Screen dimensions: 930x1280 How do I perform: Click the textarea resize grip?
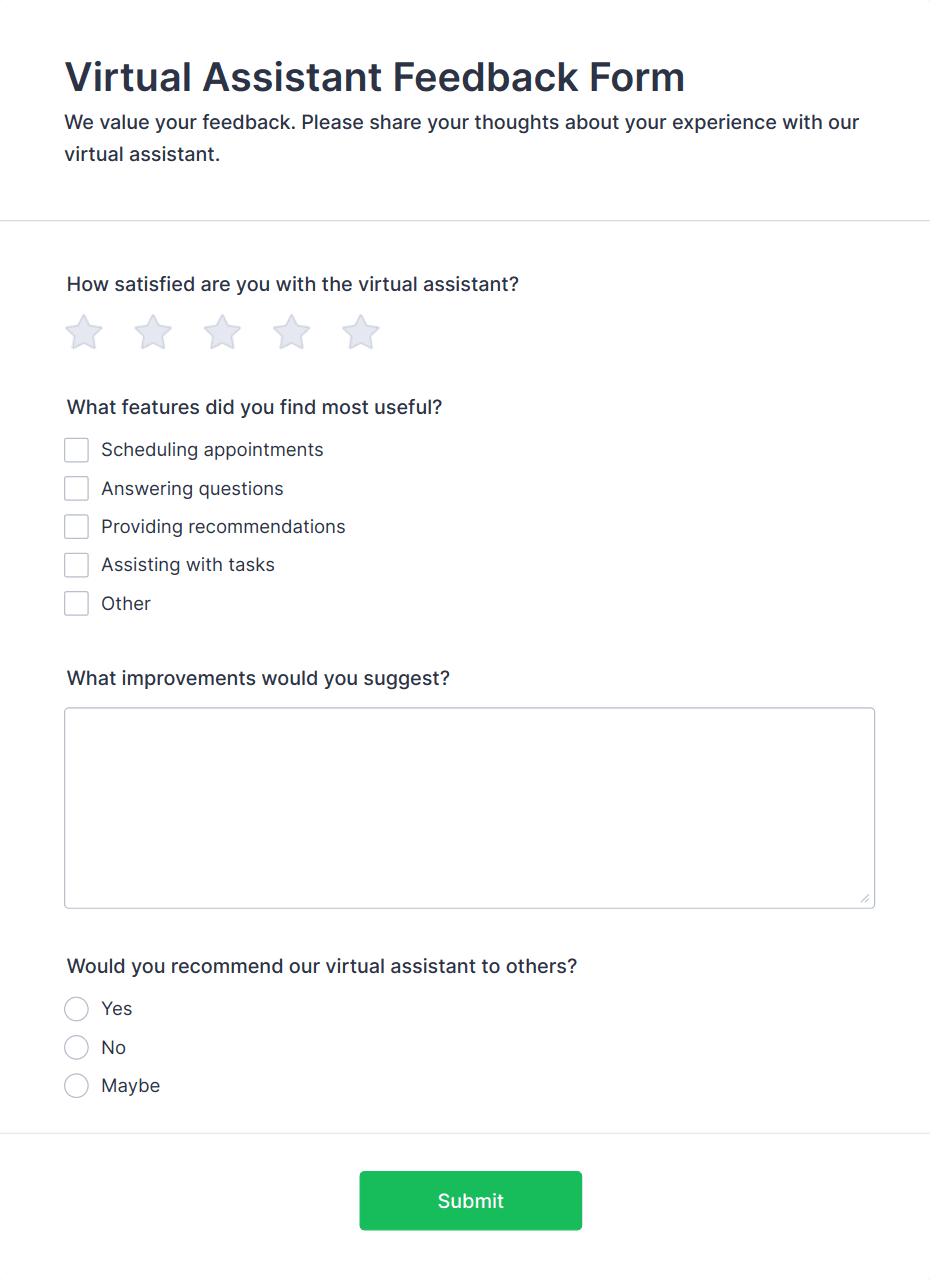tap(866, 899)
